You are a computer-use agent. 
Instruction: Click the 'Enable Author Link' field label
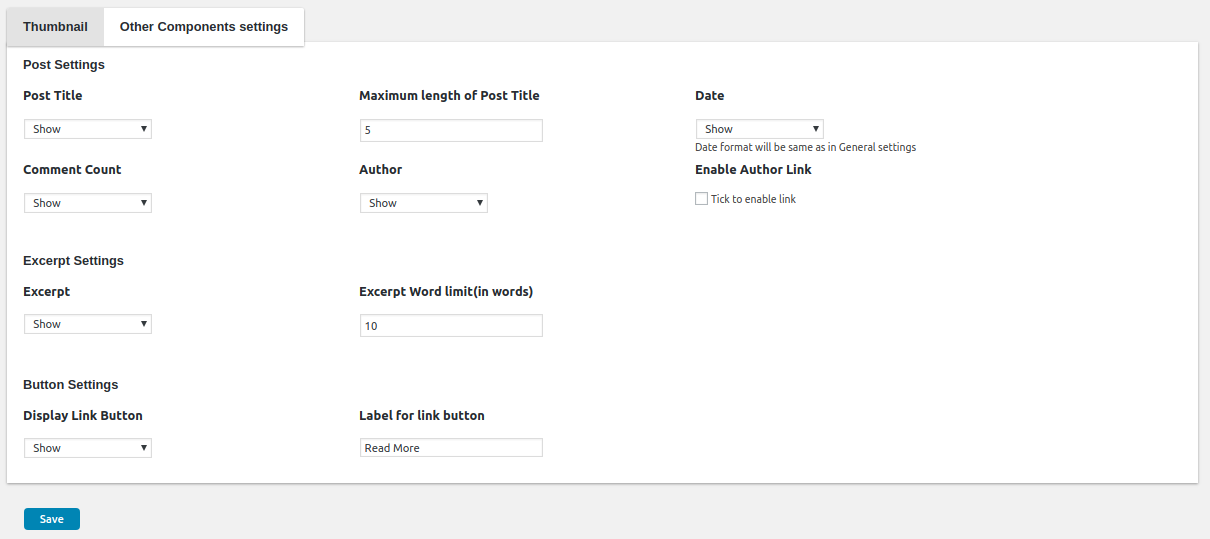[753, 170]
